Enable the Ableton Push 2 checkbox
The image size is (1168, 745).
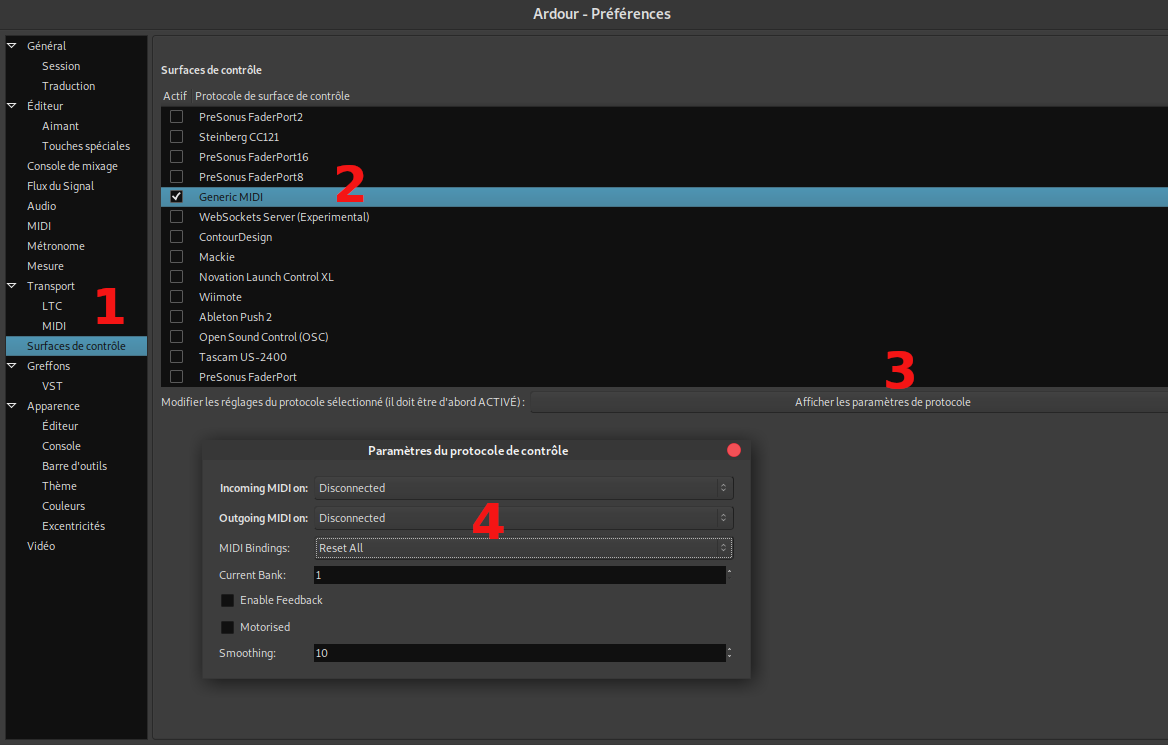(177, 317)
